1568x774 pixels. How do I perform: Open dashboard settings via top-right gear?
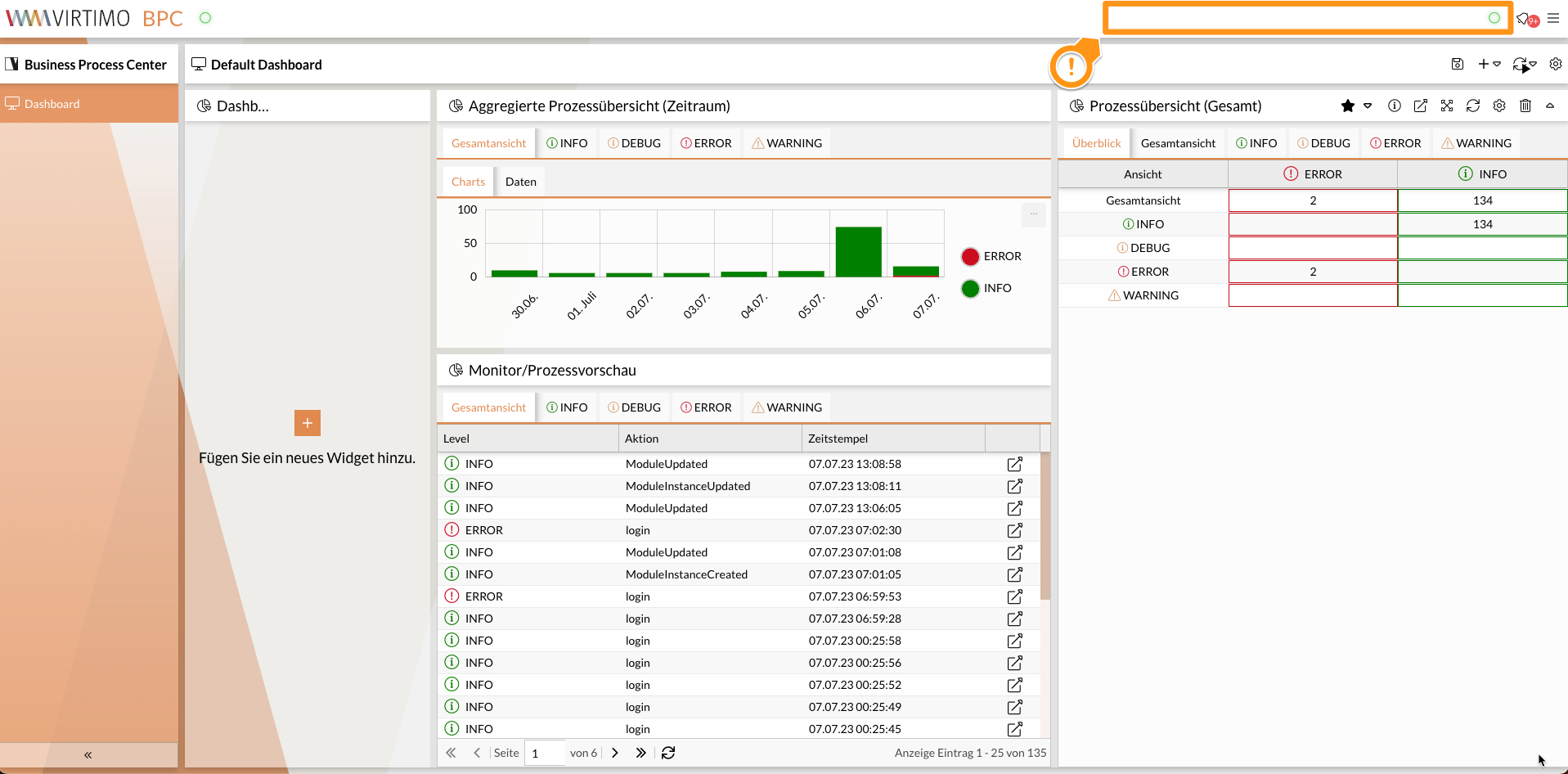[1556, 64]
